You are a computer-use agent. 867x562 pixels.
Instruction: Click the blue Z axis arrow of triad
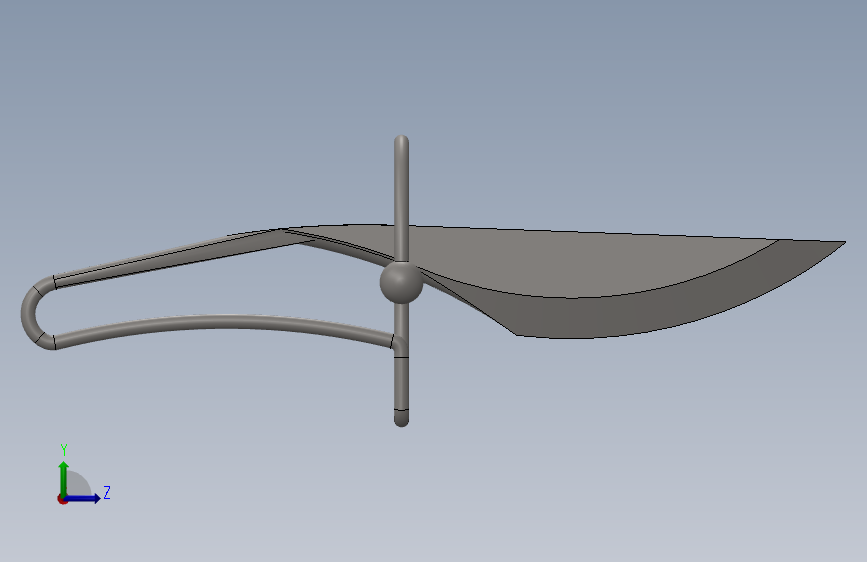(x=83, y=498)
